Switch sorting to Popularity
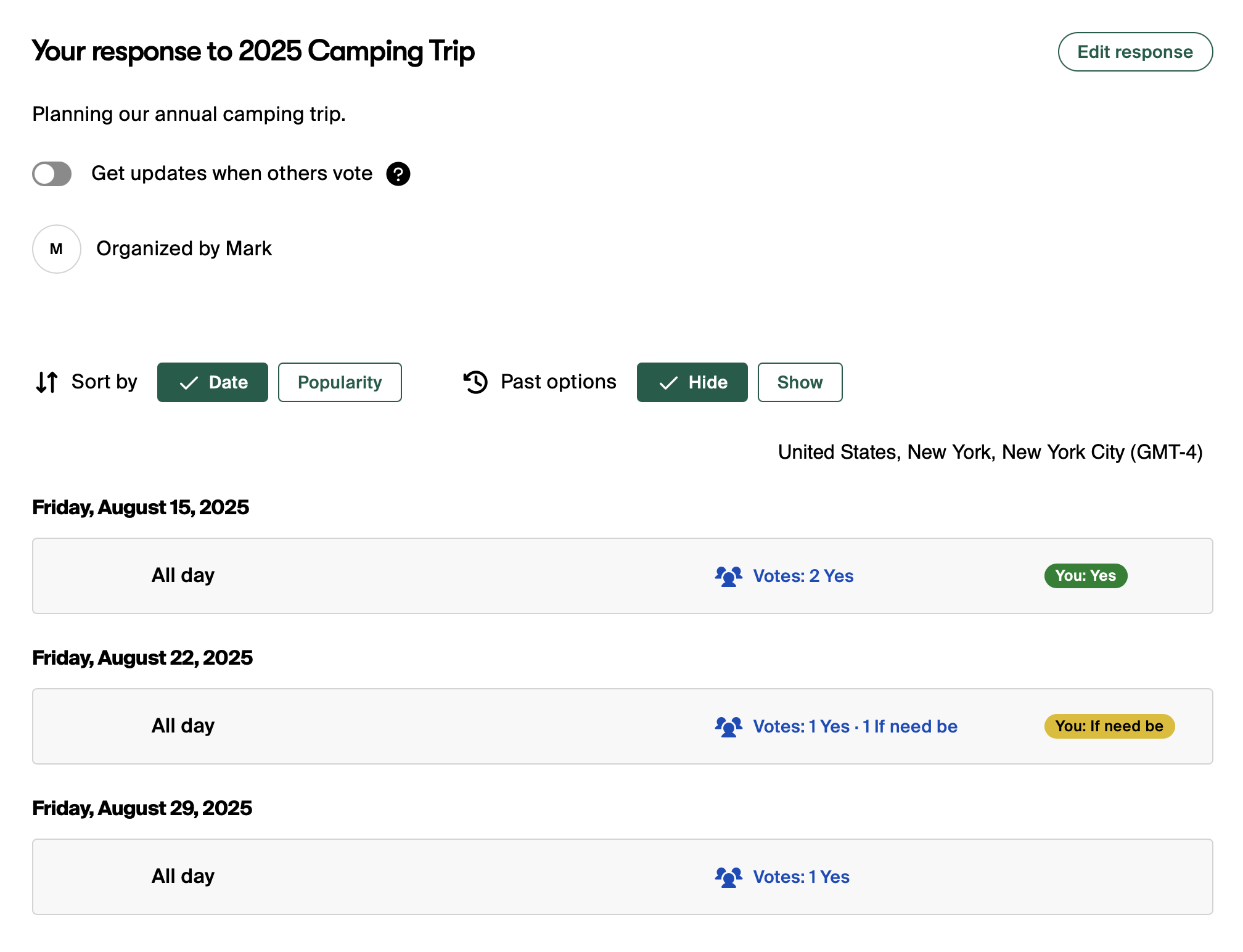The image size is (1243, 952). tap(340, 382)
